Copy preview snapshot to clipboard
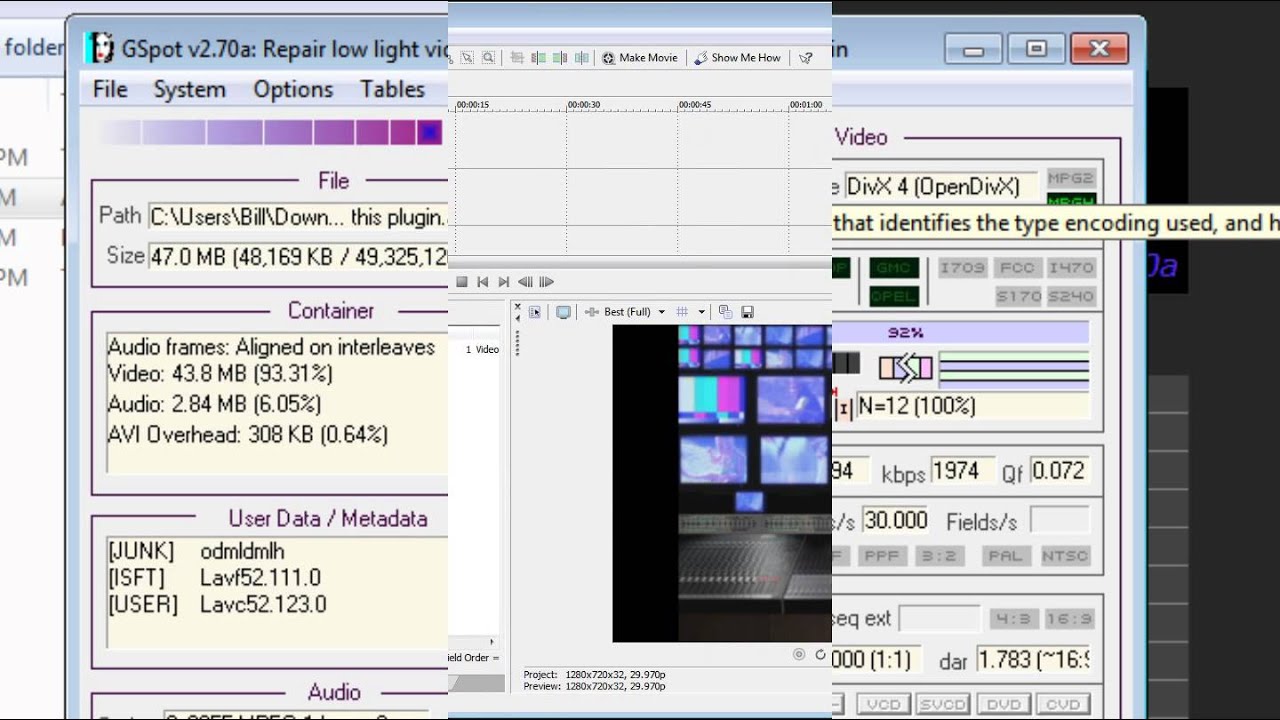 (726, 312)
